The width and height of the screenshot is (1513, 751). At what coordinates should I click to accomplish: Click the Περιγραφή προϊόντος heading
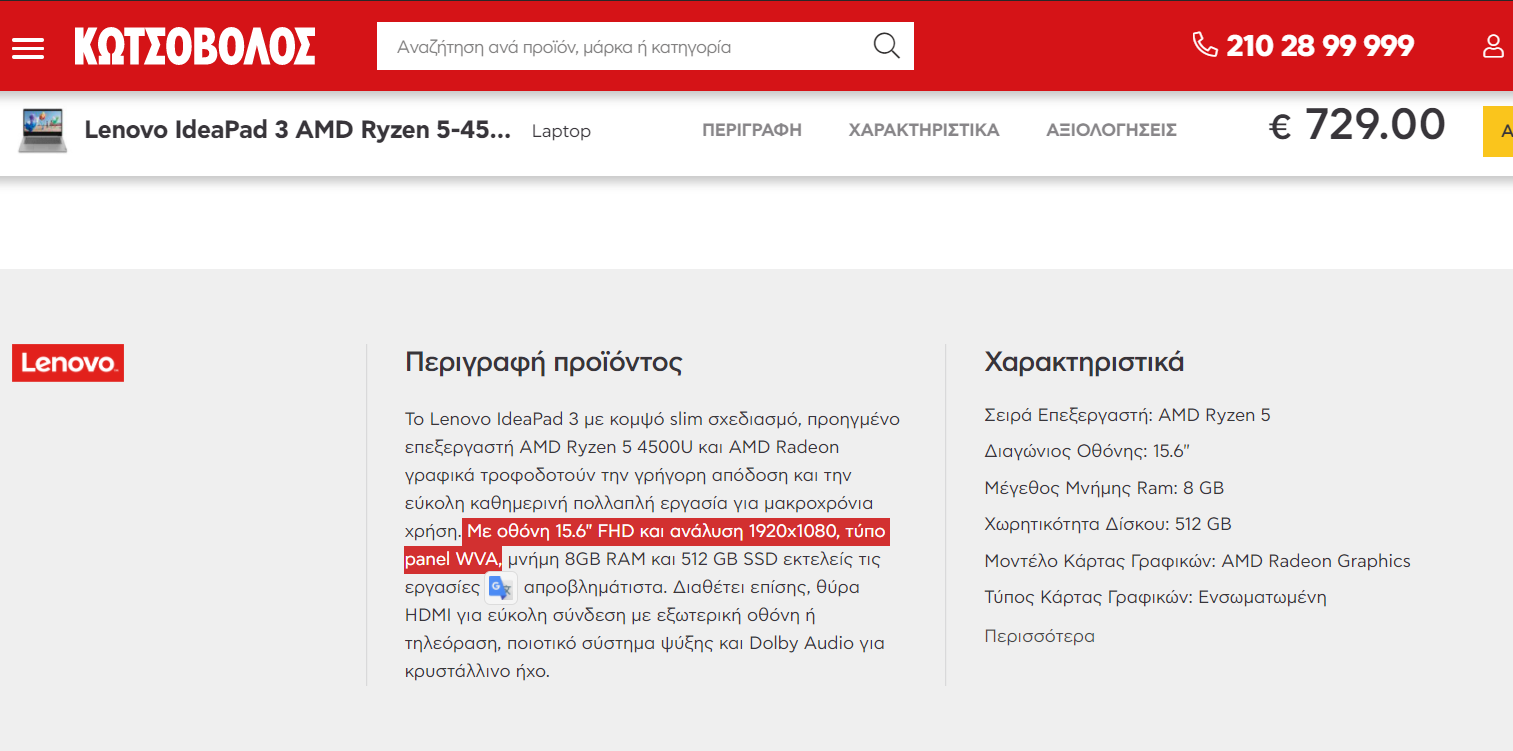click(544, 362)
